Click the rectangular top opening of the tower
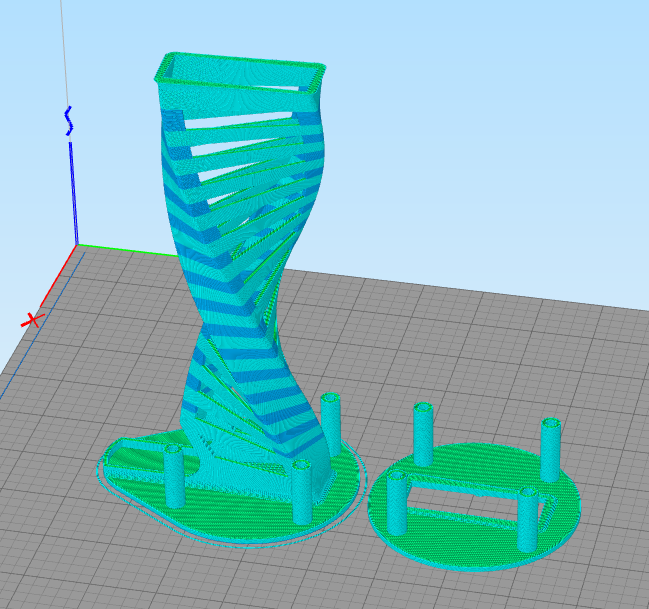 pos(240,72)
